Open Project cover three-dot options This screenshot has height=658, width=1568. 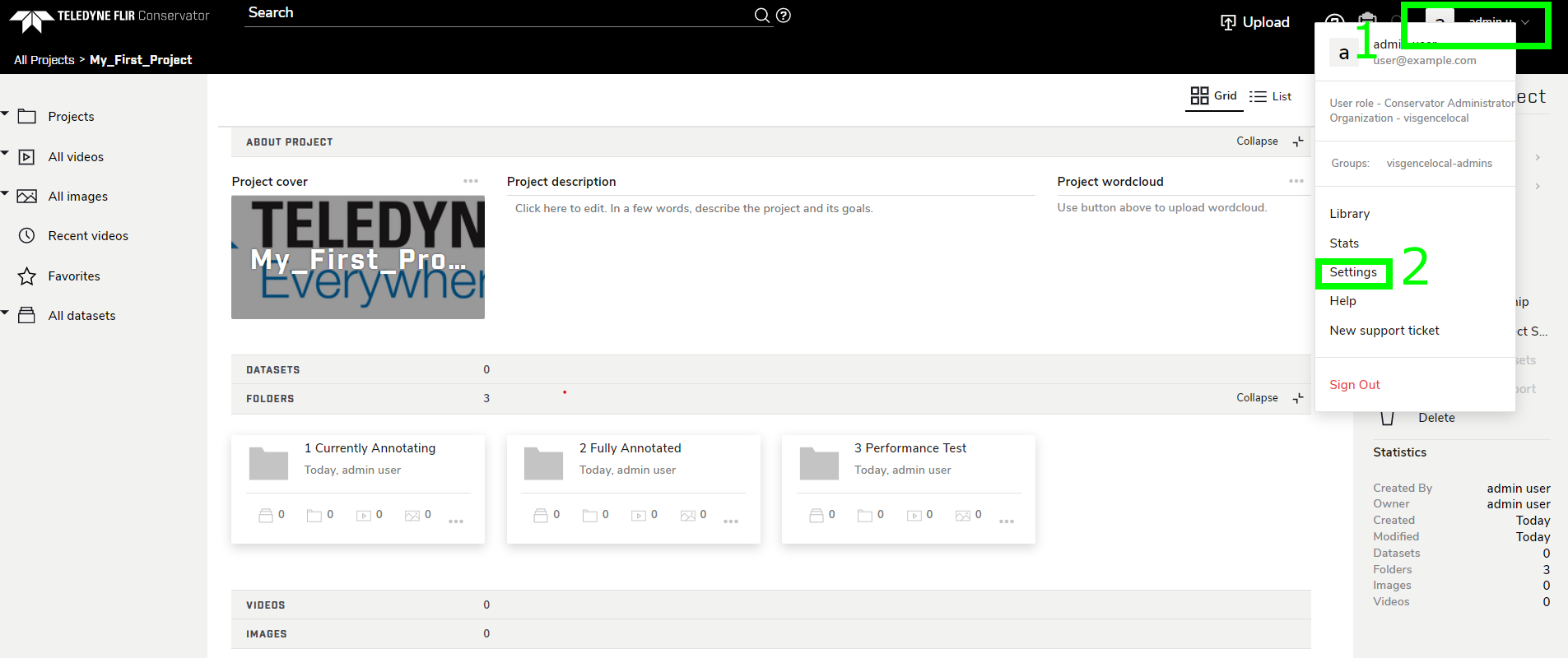[x=470, y=181]
